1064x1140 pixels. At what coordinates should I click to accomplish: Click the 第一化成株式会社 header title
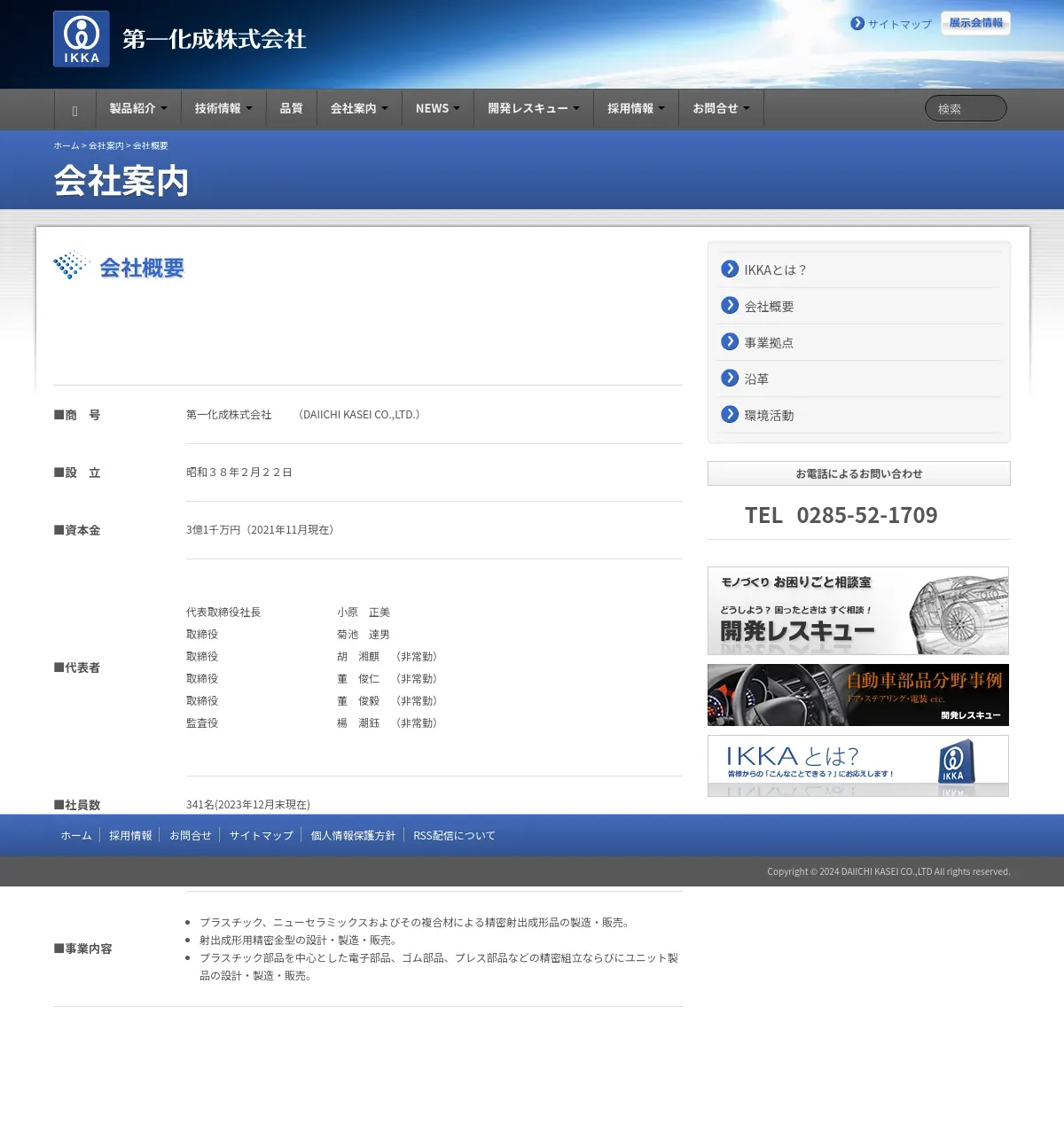(x=215, y=39)
